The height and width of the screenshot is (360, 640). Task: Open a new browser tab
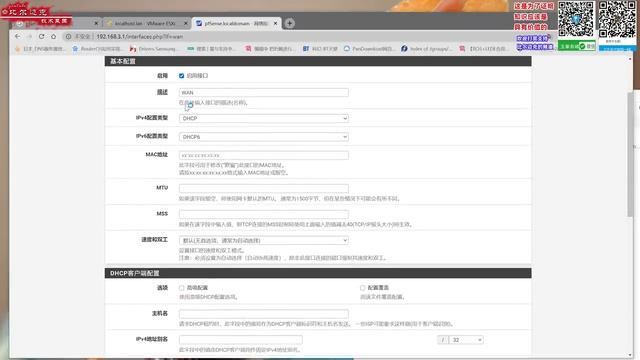coord(289,23)
